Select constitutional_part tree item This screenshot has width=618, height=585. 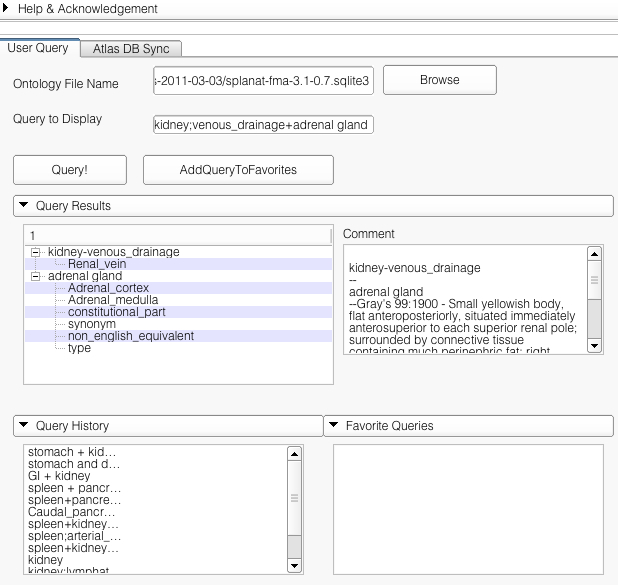pyautogui.click(x=116, y=312)
